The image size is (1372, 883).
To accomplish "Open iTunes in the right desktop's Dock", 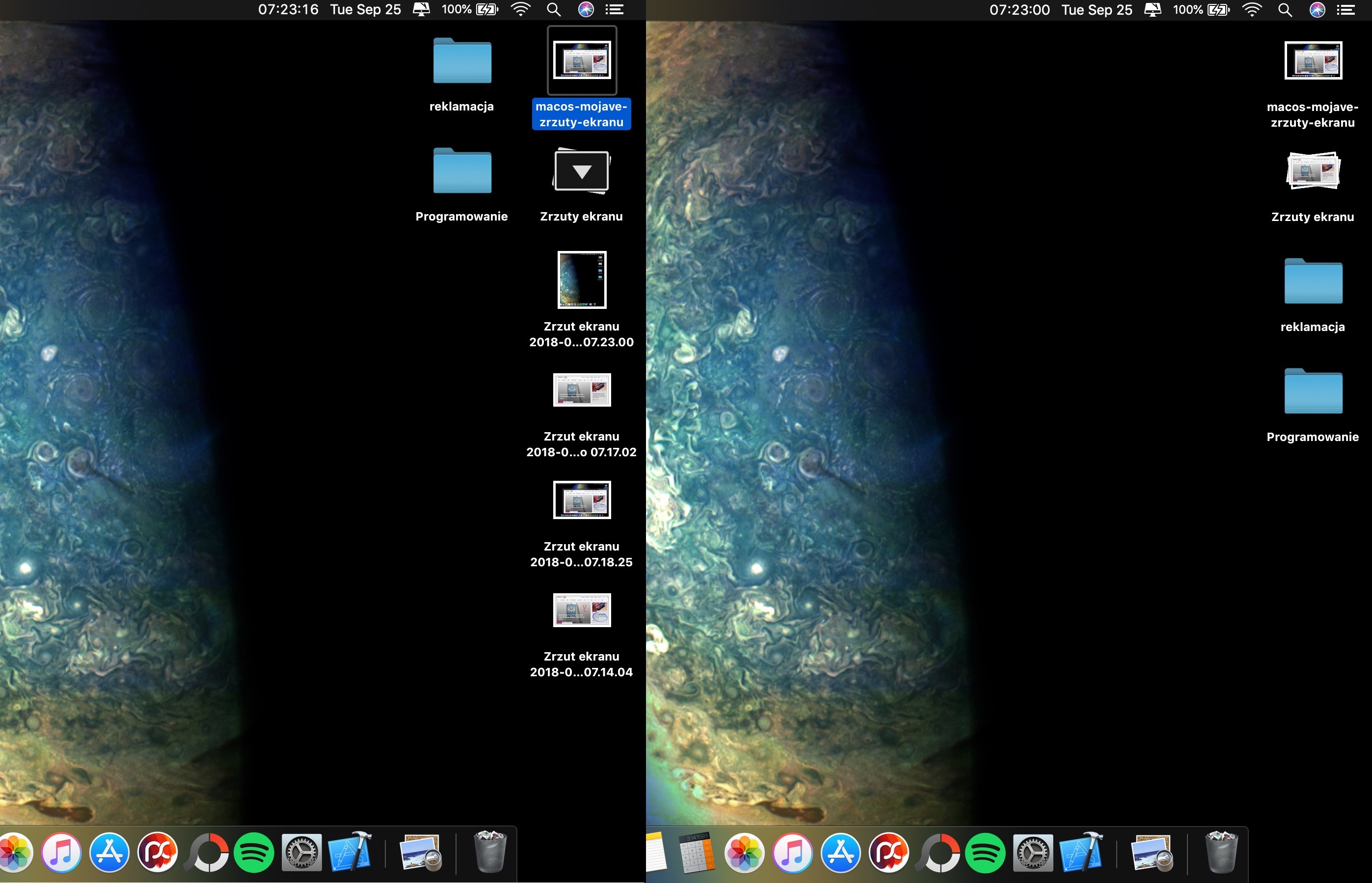I will coord(793,853).
